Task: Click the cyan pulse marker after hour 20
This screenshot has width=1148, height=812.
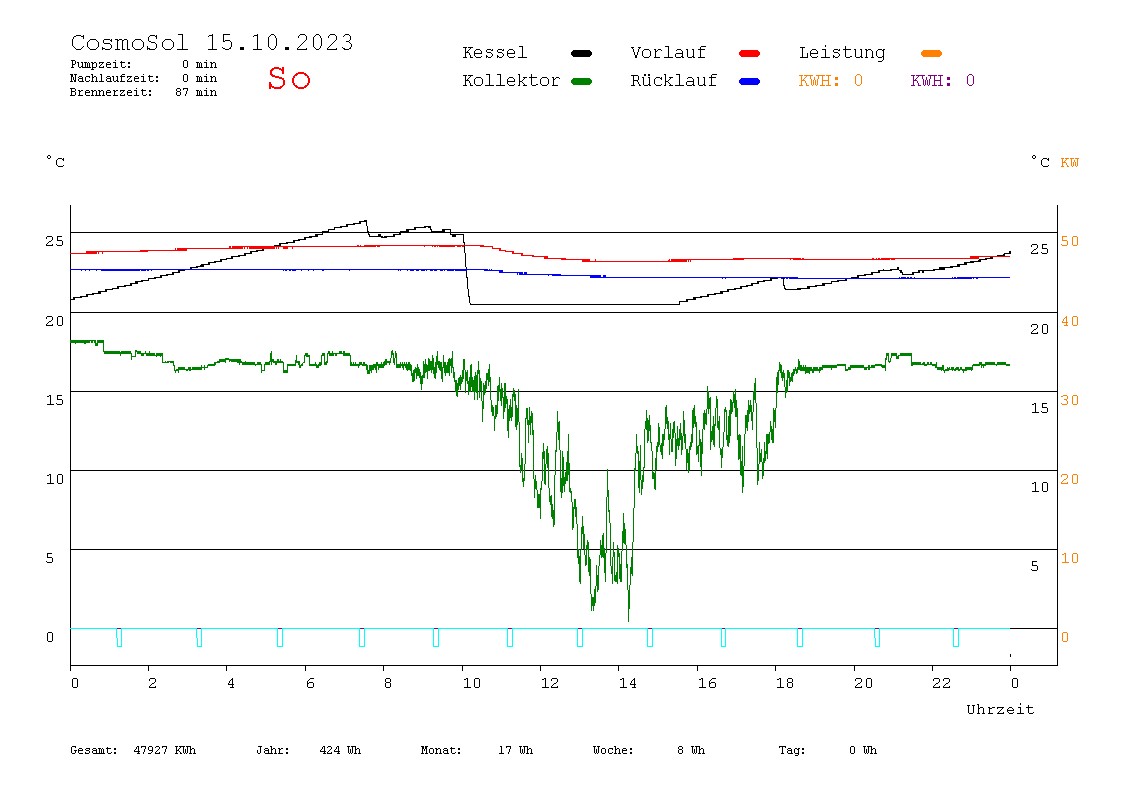Action: [x=877, y=637]
